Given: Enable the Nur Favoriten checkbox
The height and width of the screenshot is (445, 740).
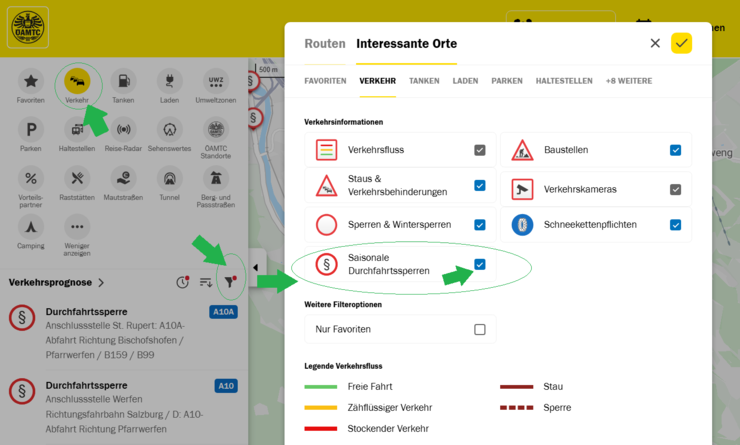Looking at the screenshot, I should (479, 329).
